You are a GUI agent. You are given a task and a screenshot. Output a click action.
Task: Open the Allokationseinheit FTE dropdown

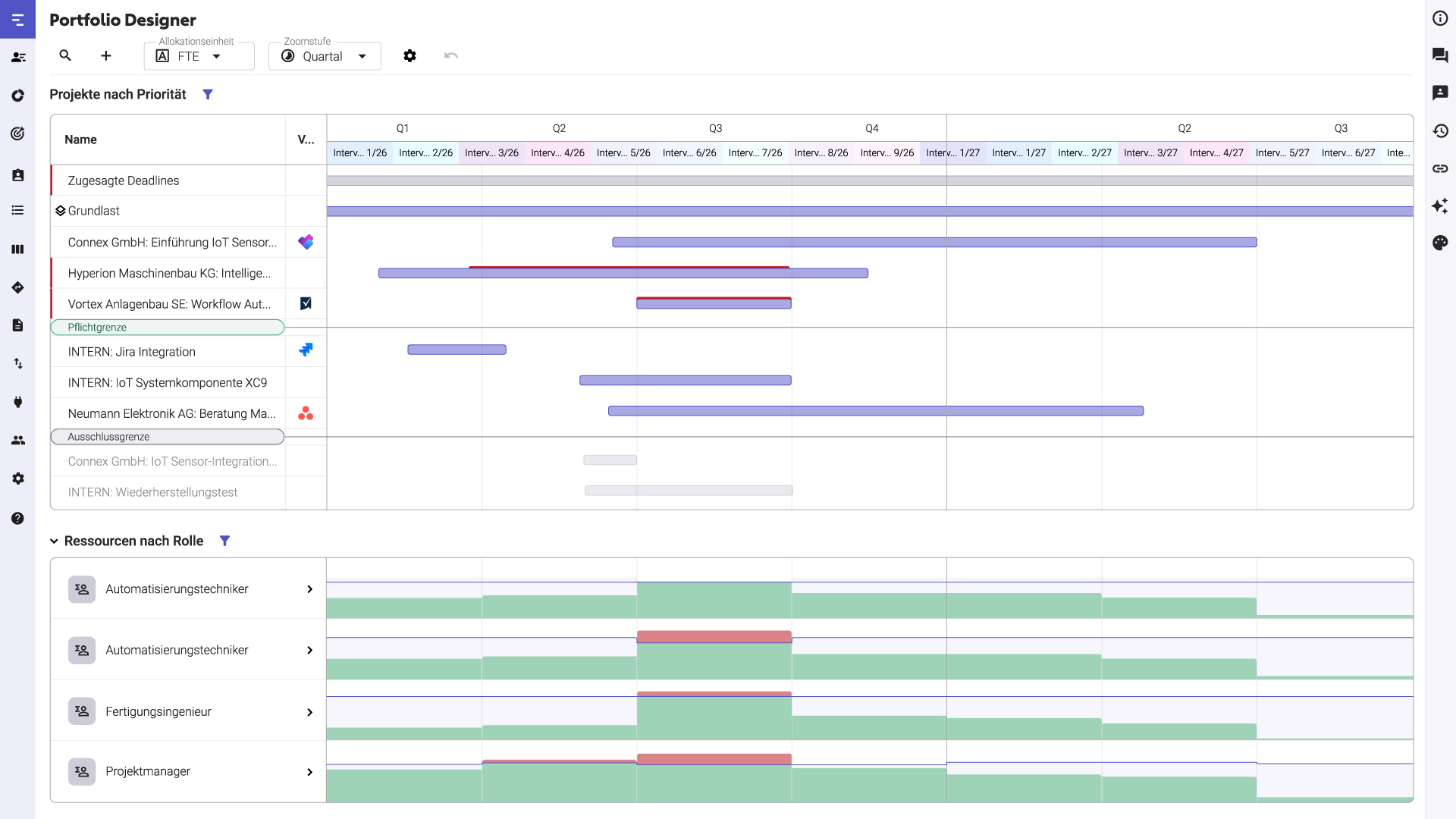[x=199, y=56]
